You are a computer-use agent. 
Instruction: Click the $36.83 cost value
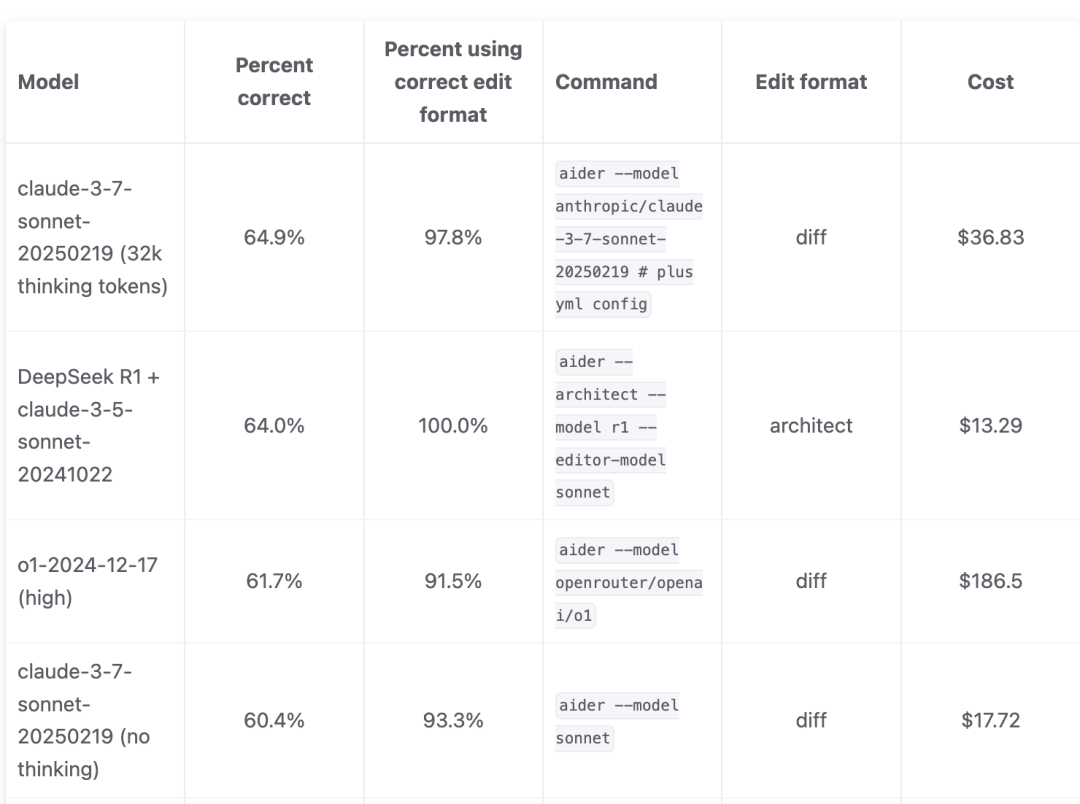coord(990,238)
